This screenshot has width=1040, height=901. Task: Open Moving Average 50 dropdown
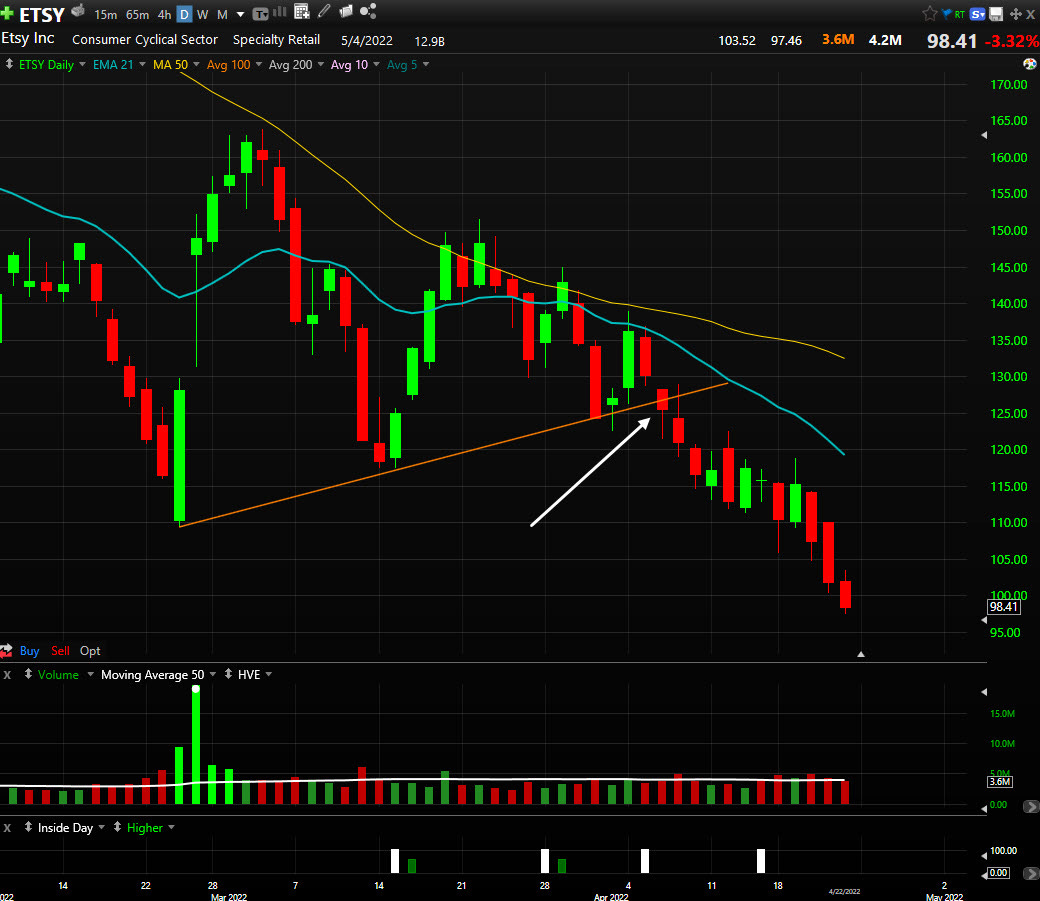pos(213,675)
